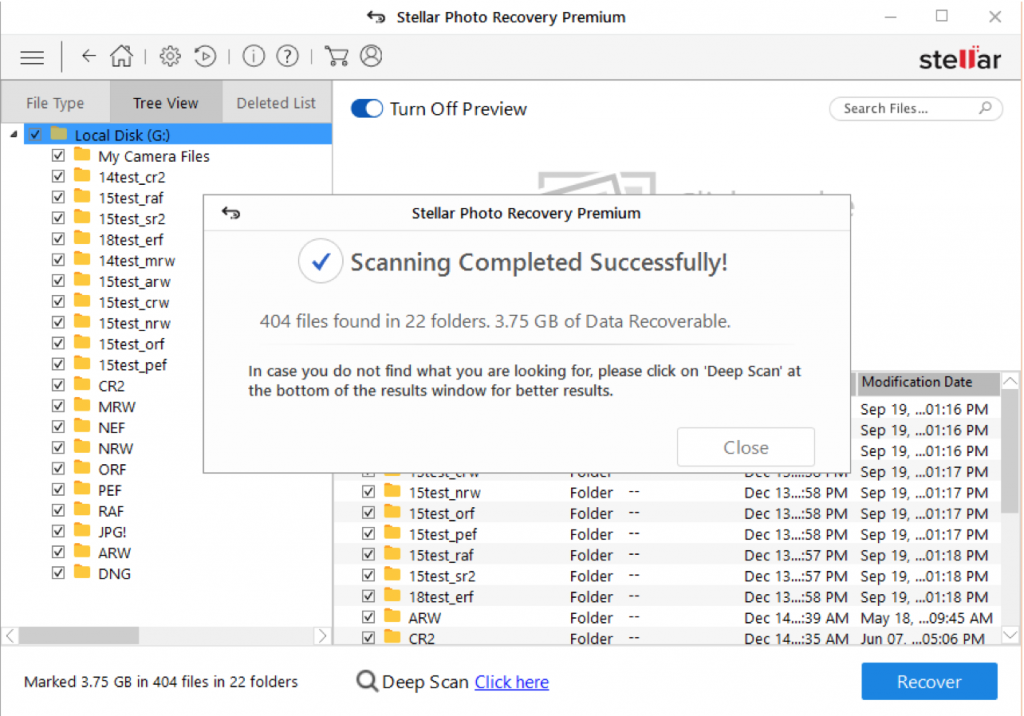The image size is (1024, 716).
Task: Click the Deep Scan magnifier icon
Action: [x=366, y=681]
